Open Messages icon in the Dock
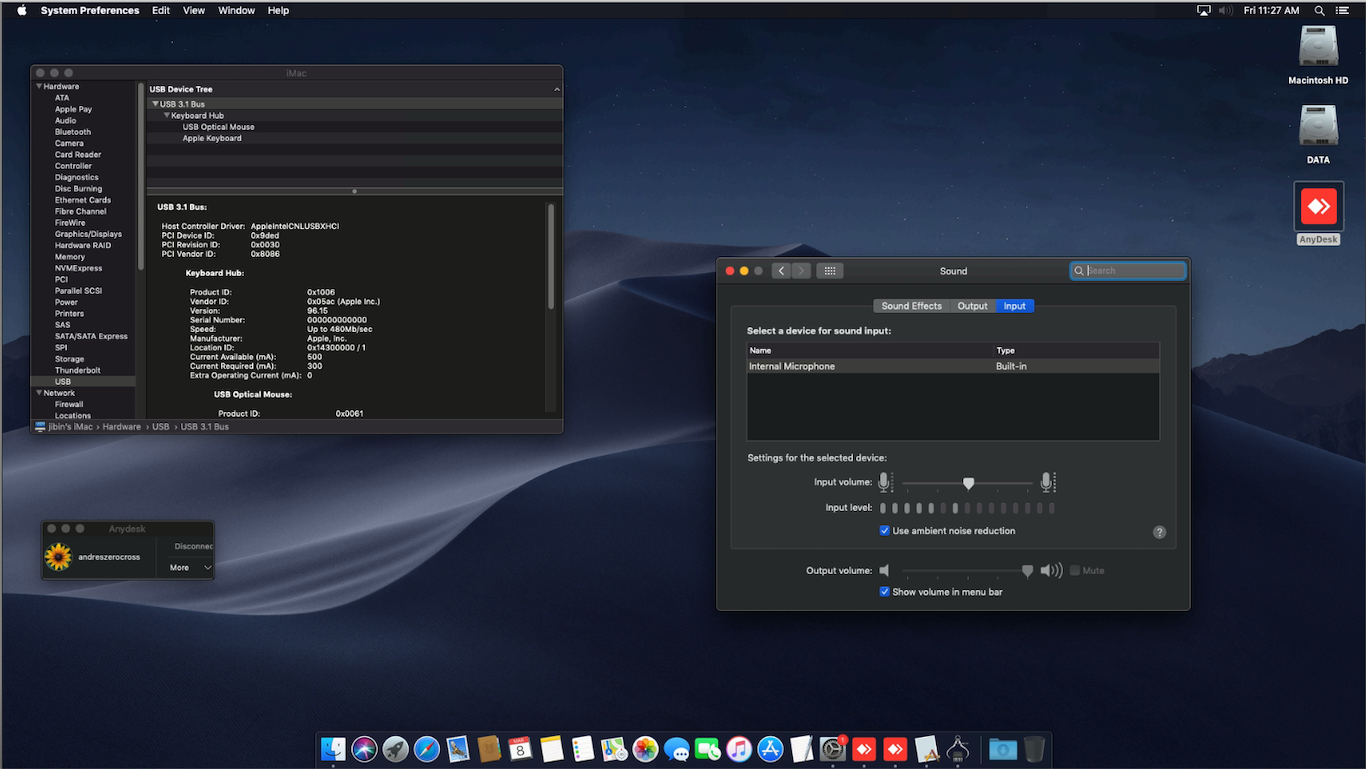Image resolution: width=1366 pixels, height=769 pixels. pyautogui.click(x=676, y=748)
